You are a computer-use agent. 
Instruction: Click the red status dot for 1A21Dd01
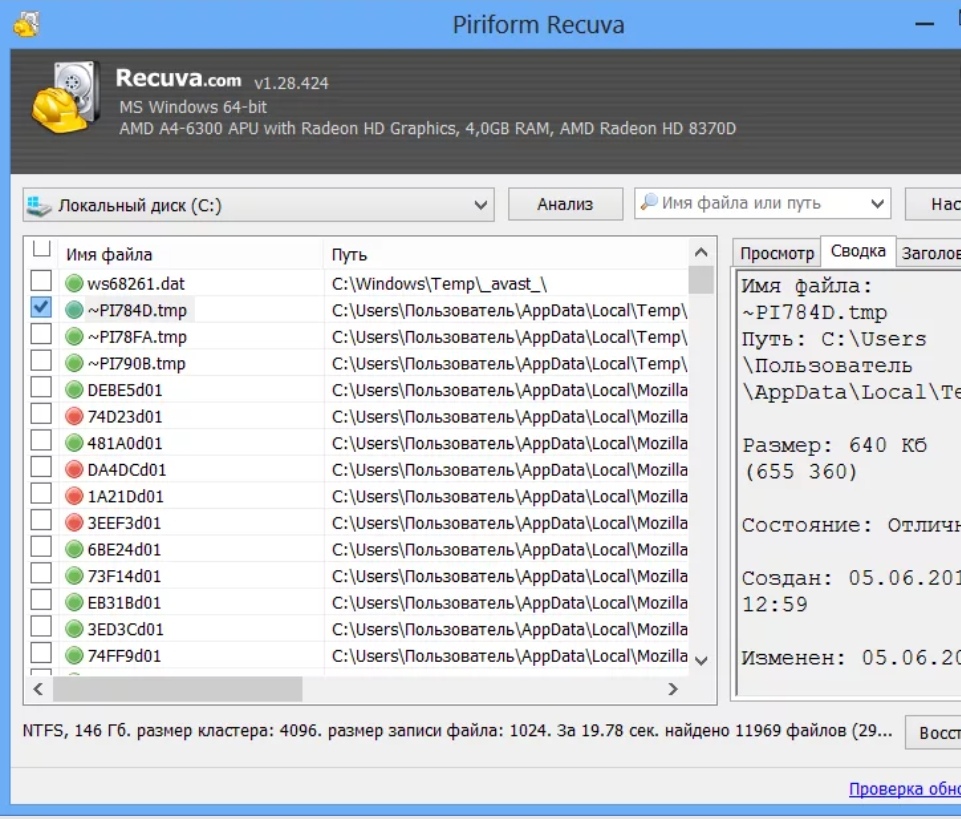(74, 496)
